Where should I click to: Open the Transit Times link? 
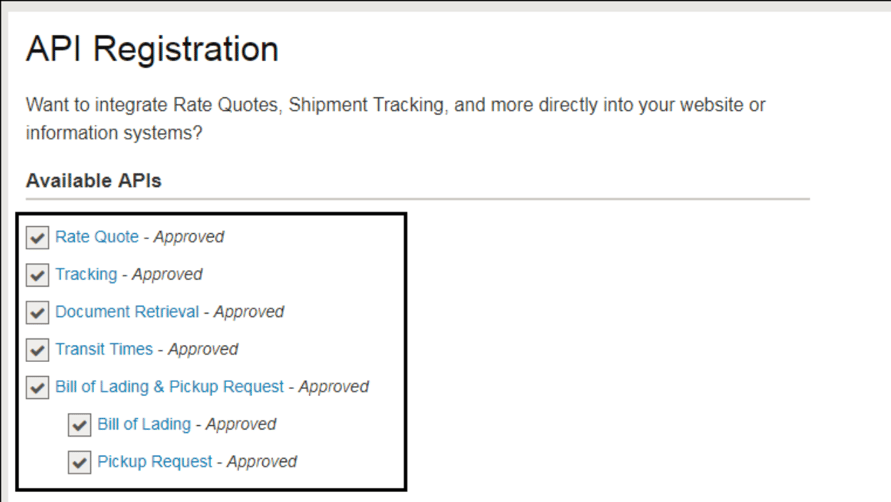[x=104, y=349]
